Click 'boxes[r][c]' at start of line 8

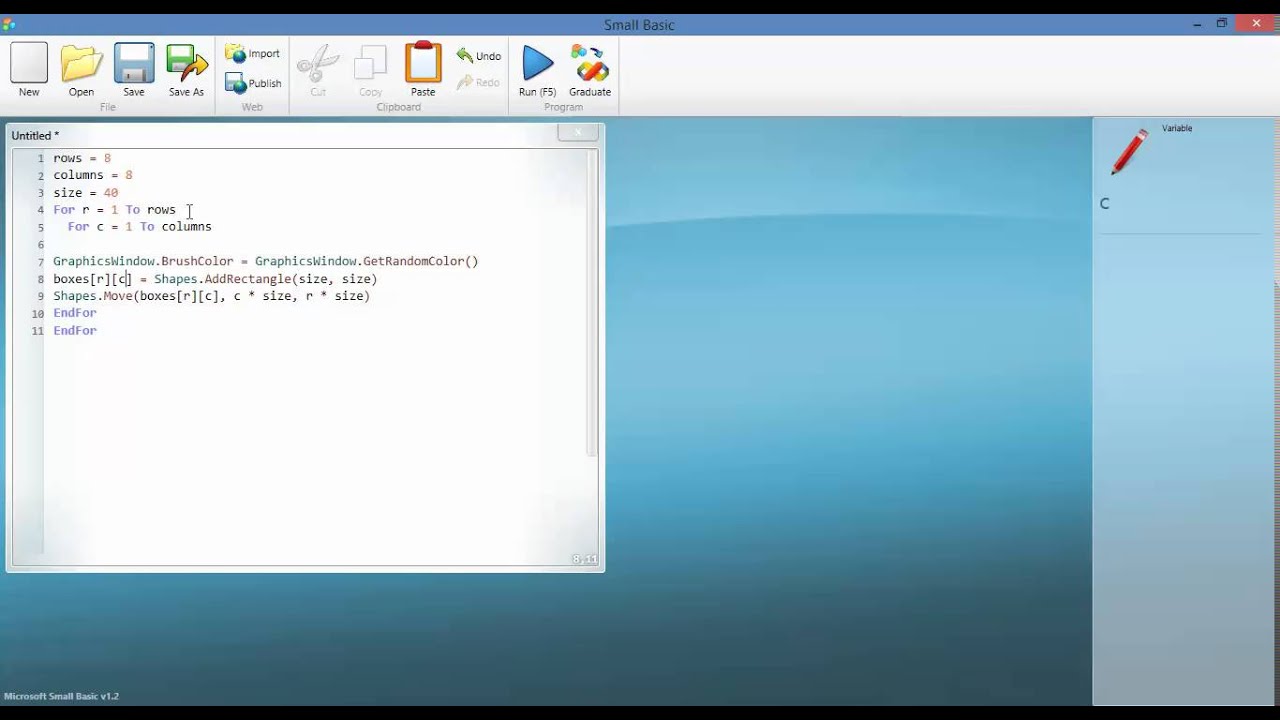(92, 279)
